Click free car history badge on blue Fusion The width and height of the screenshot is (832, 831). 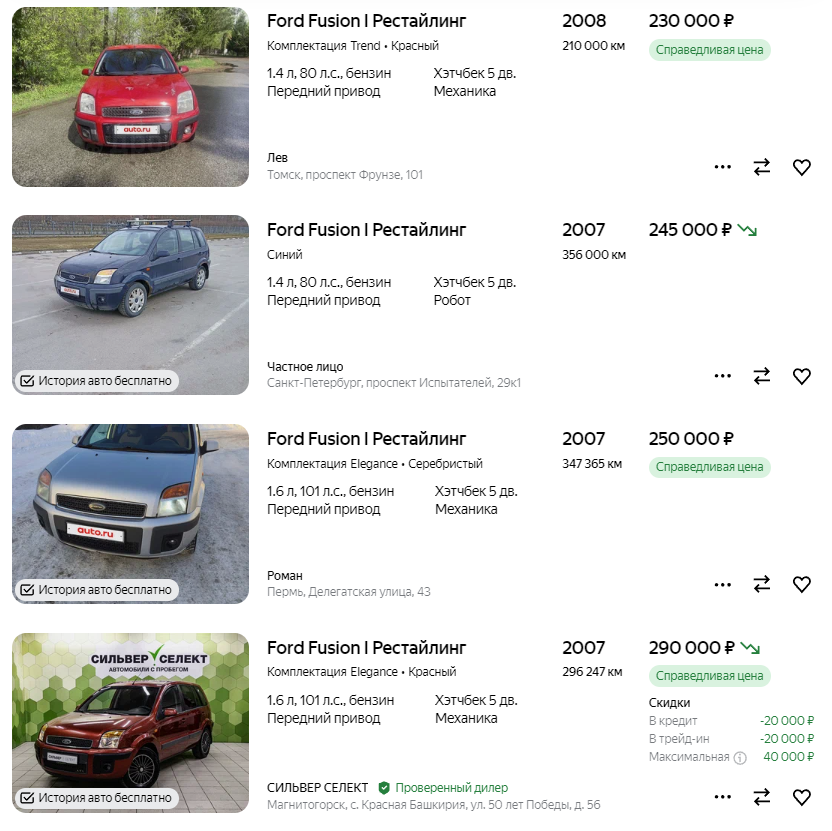(x=96, y=381)
